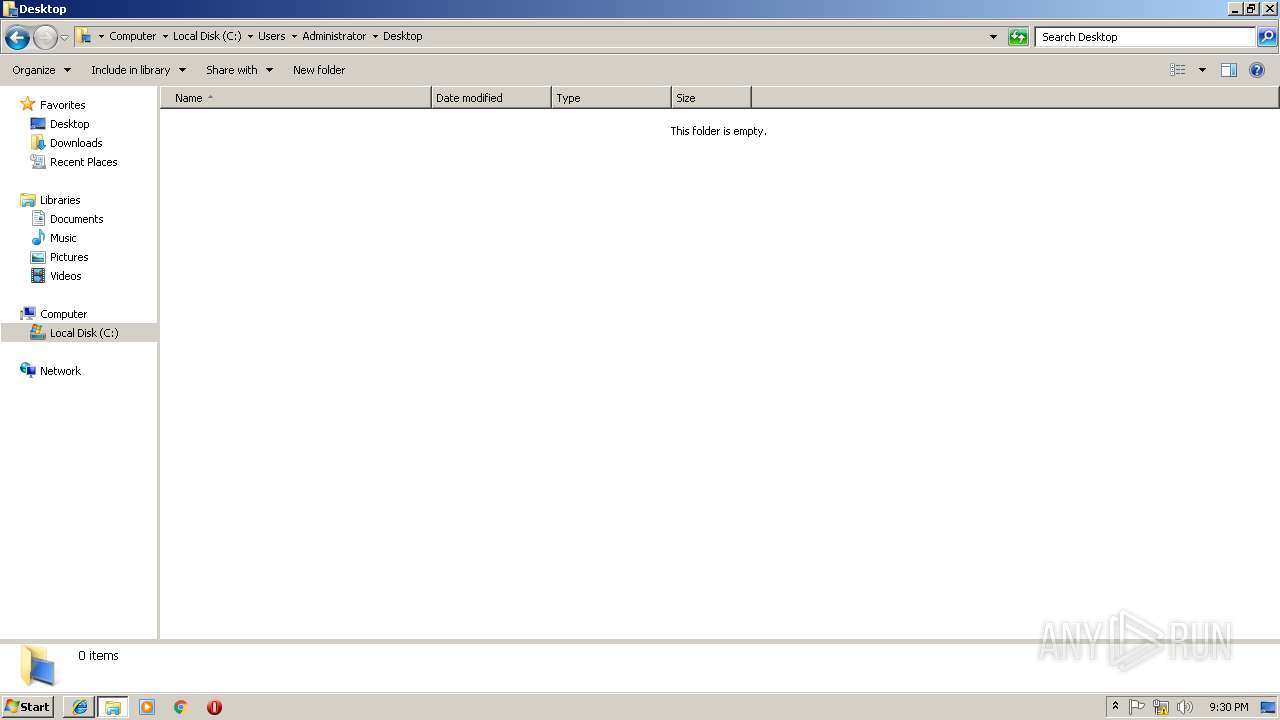Show hidden tray icons arrow
Viewport: 1280px width, 720px height.
pos(1115,707)
